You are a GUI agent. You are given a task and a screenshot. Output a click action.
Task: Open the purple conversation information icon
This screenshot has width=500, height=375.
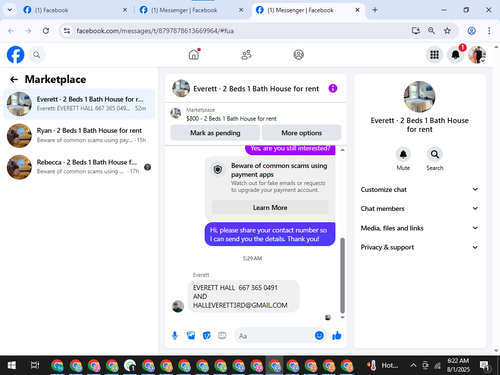coord(333,88)
